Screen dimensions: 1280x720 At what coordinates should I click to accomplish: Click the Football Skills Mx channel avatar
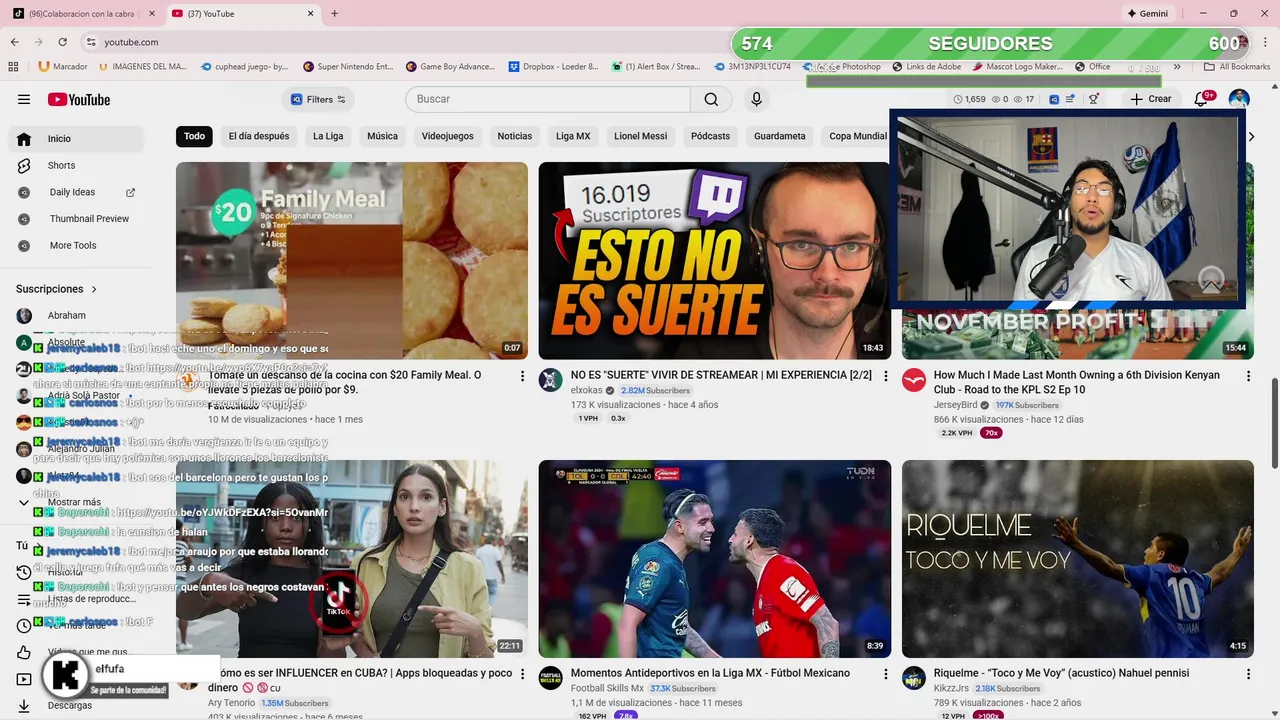(x=551, y=678)
